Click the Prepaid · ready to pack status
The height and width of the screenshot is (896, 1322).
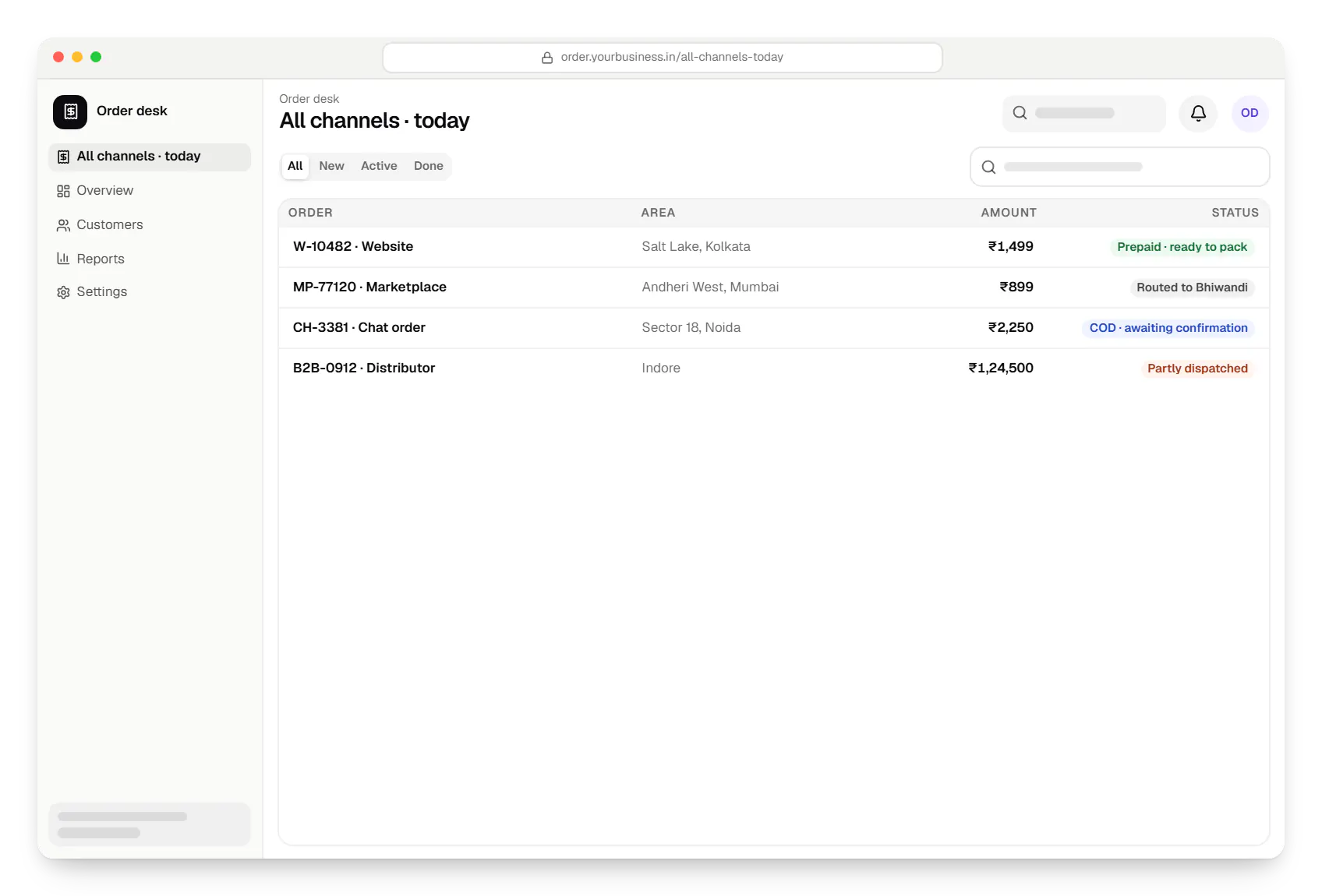[1182, 247]
